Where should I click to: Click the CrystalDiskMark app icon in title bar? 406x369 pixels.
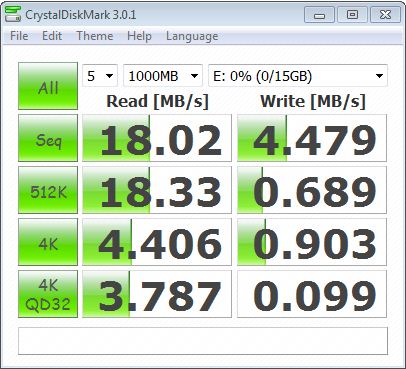(x=13, y=15)
